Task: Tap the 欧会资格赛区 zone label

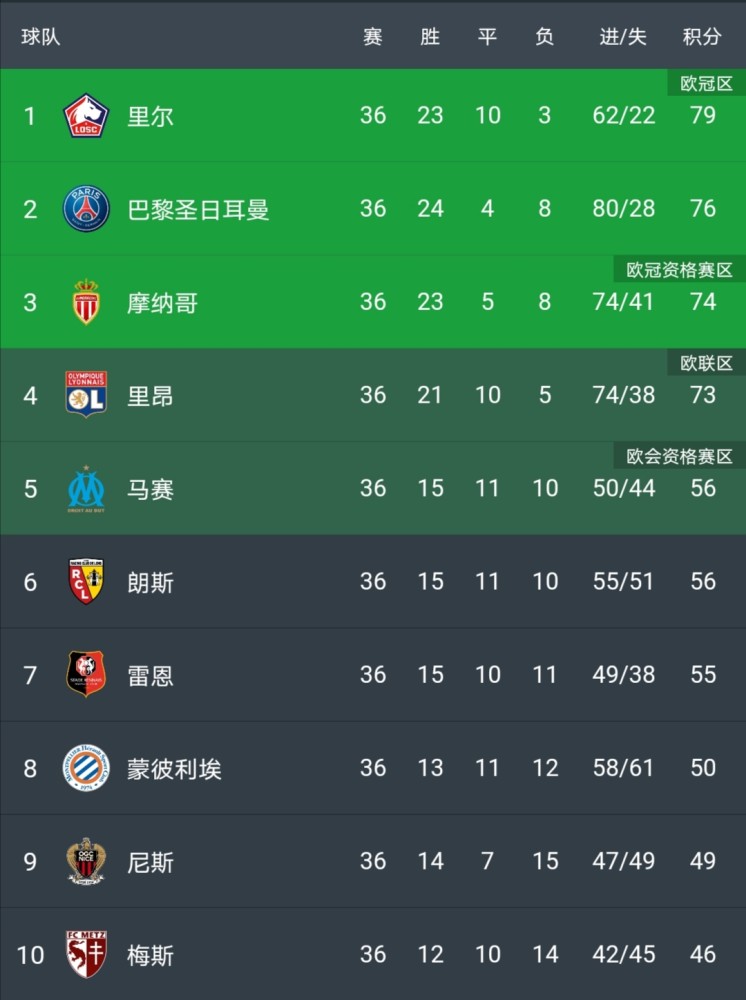Action: click(x=680, y=456)
